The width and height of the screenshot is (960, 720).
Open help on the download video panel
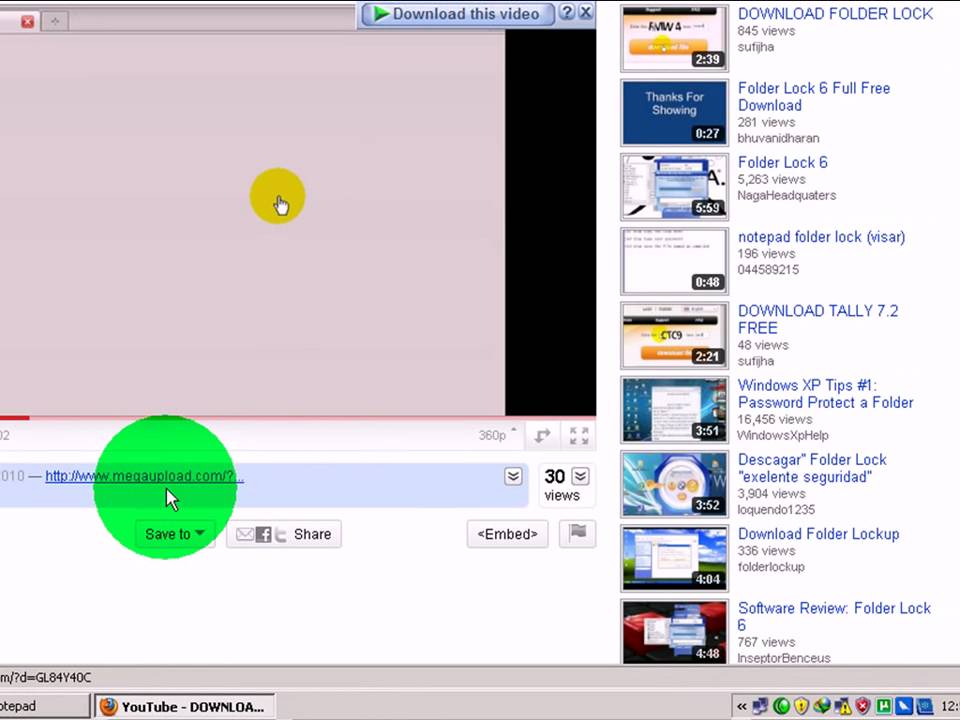coord(568,12)
